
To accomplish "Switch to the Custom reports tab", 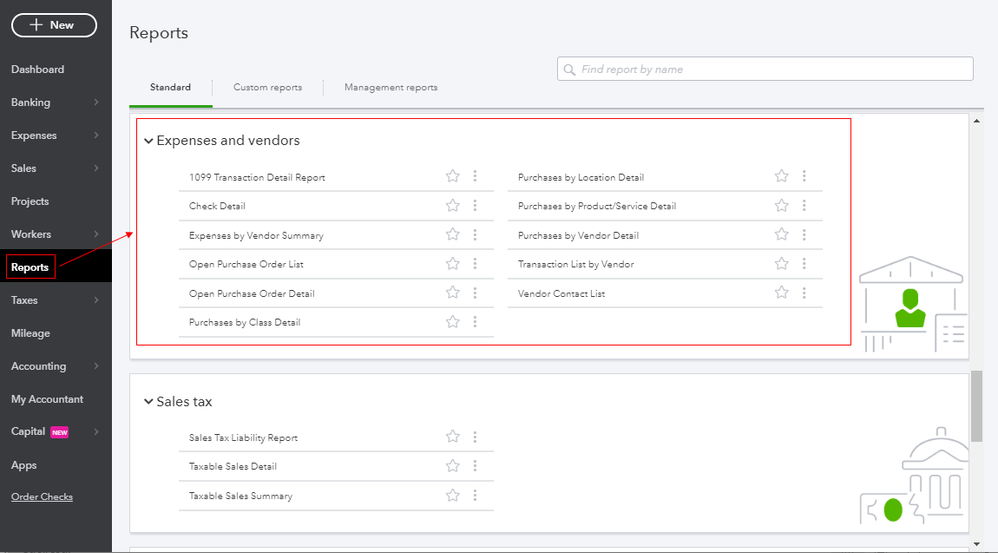I will tap(267, 87).
